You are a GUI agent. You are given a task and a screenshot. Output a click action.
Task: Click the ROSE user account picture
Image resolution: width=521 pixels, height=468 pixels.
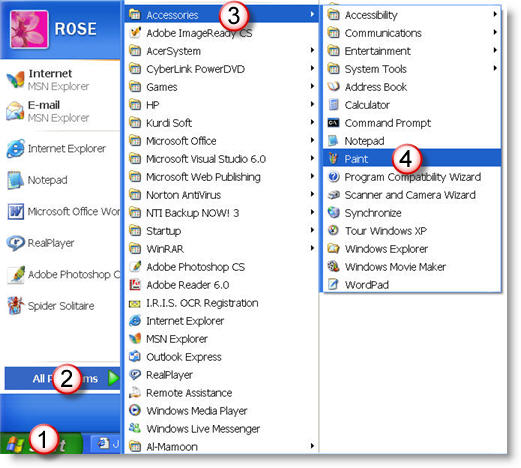29,29
